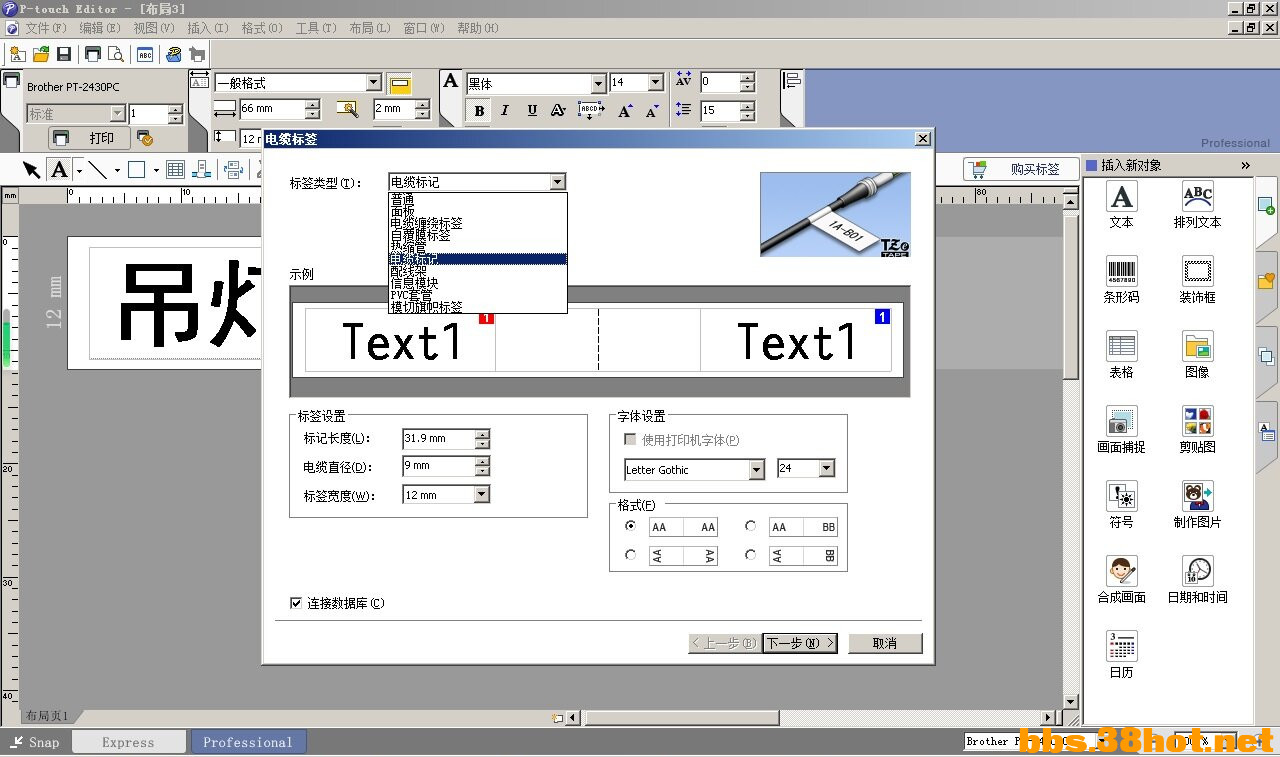This screenshot has height=757, width=1280.
Task: Toggle Bold text formatting
Action: coord(479,110)
